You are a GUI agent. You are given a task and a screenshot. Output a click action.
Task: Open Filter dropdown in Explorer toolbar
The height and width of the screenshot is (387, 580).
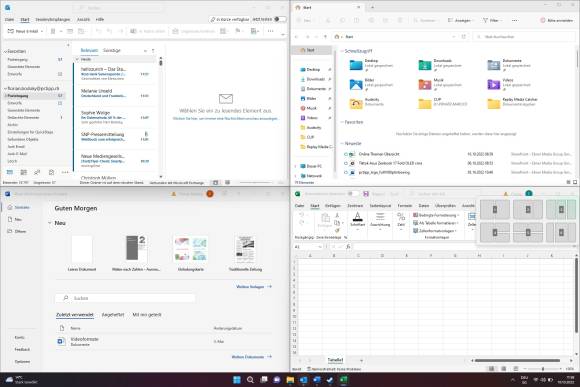[493, 20]
